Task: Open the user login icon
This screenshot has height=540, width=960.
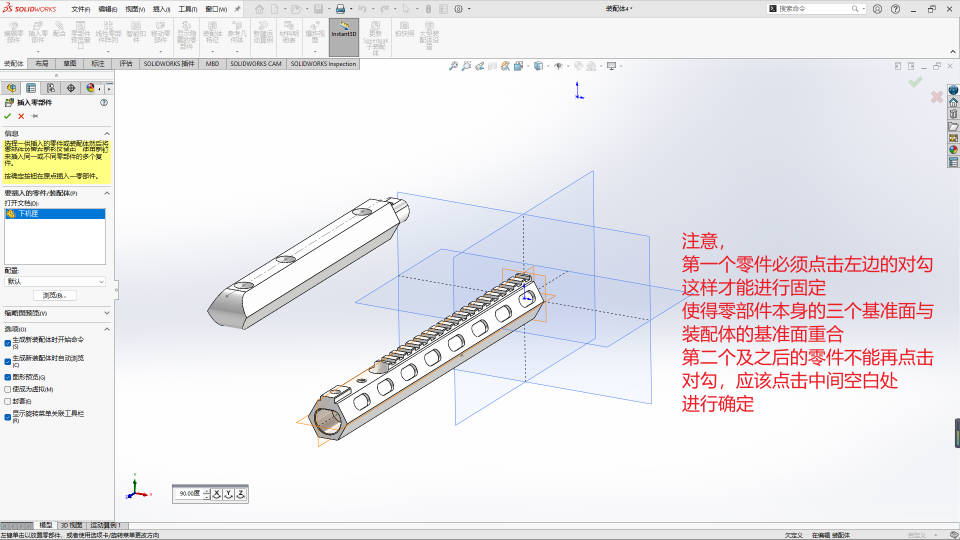Action: click(x=877, y=9)
